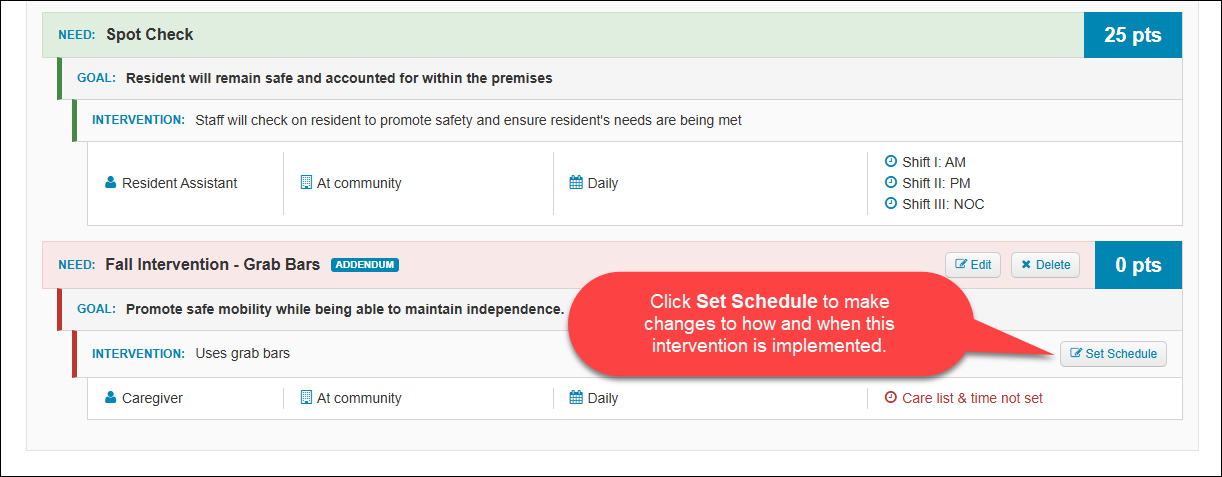Click building icon in Spot Check row
Image resolution: width=1222 pixels, height=477 pixels.
[x=307, y=183]
